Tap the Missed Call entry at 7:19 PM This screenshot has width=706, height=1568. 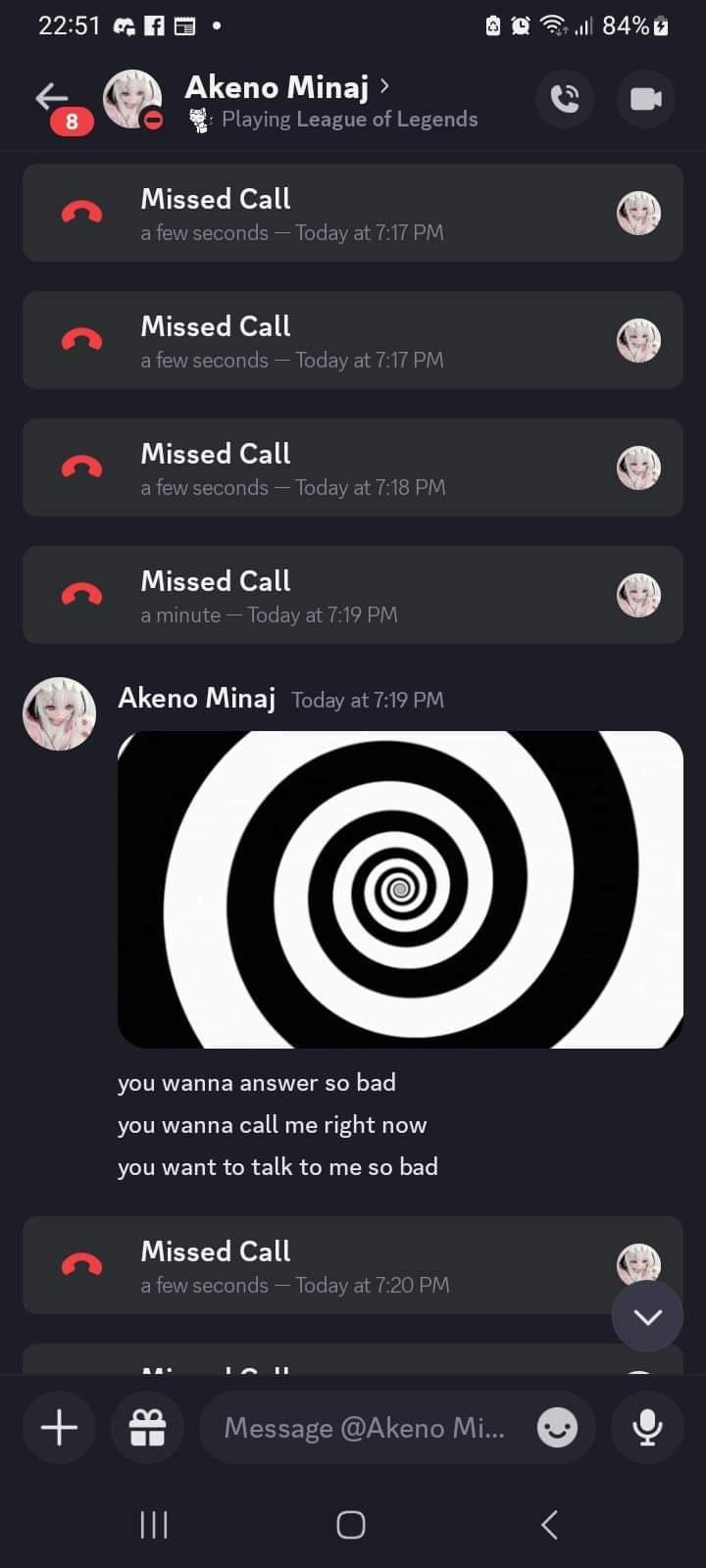[x=353, y=595]
